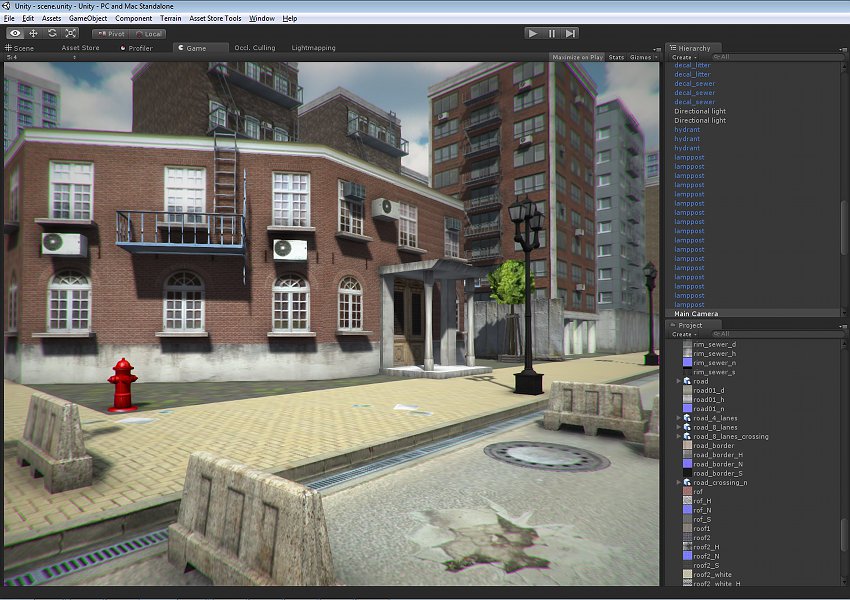Open the Component menu

click(133, 18)
